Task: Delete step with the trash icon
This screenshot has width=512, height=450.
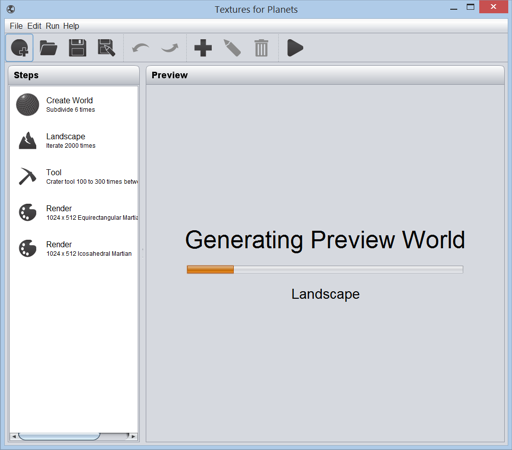Action: (261, 48)
